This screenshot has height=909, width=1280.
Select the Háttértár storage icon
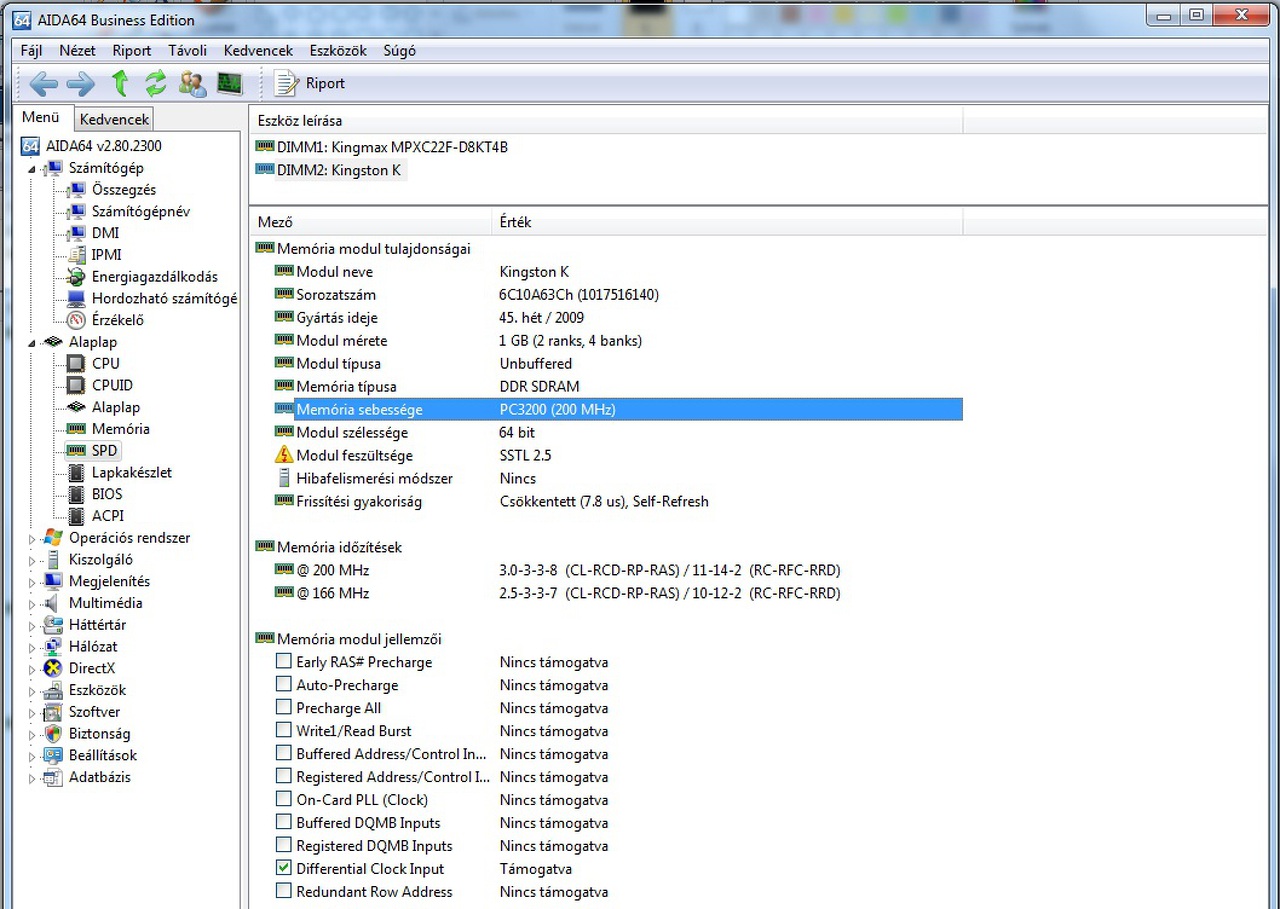pos(53,625)
